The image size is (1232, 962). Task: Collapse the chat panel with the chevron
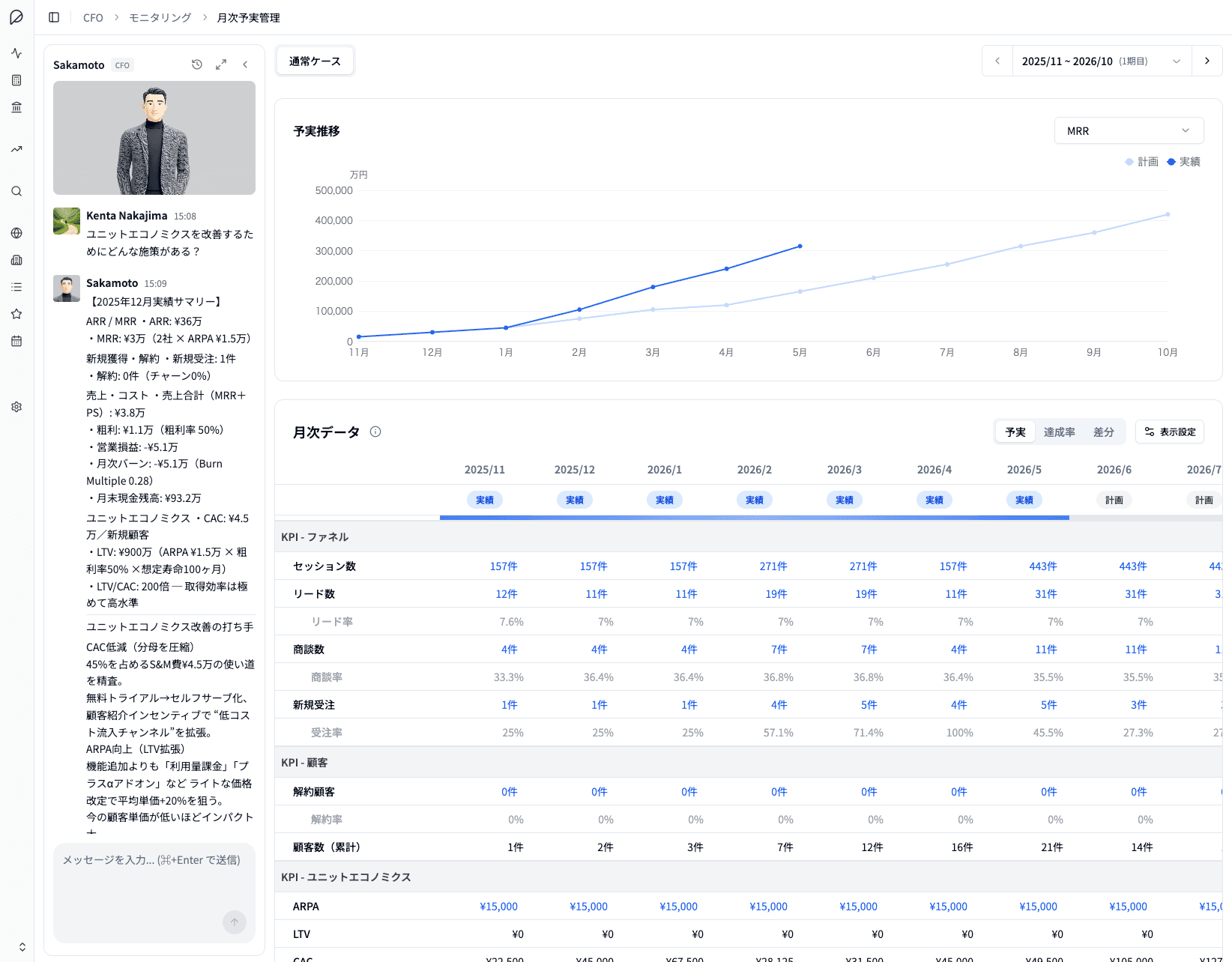point(245,64)
